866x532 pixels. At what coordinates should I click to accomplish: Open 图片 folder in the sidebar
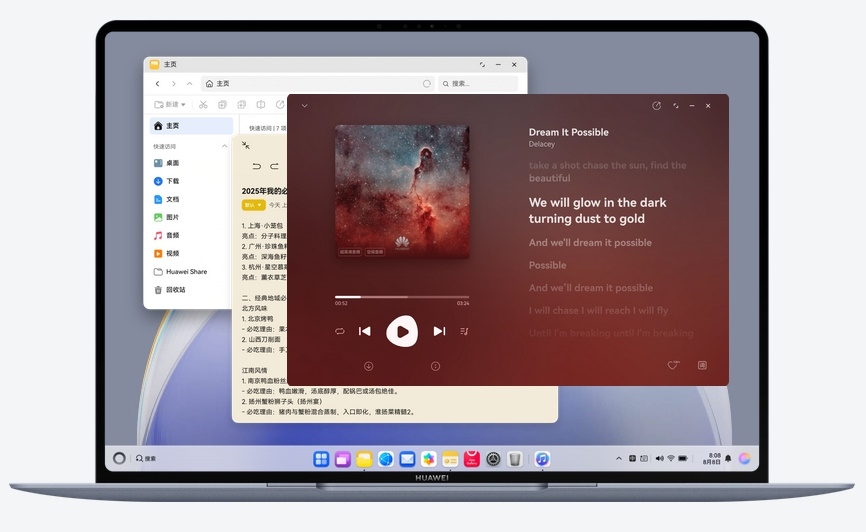[167, 218]
